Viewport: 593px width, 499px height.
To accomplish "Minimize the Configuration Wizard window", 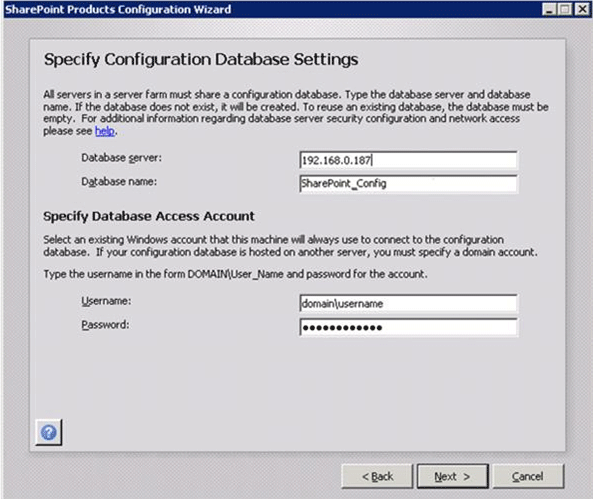I will pyautogui.click(x=549, y=9).
